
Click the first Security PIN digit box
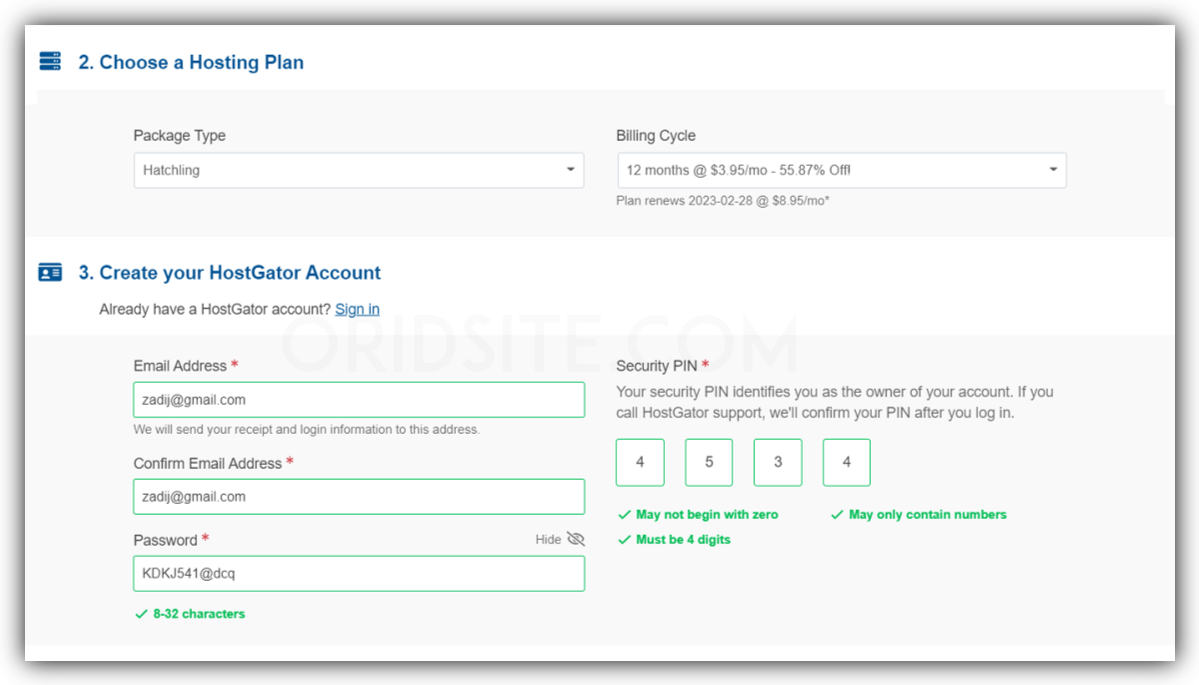(x=640, y=463)
